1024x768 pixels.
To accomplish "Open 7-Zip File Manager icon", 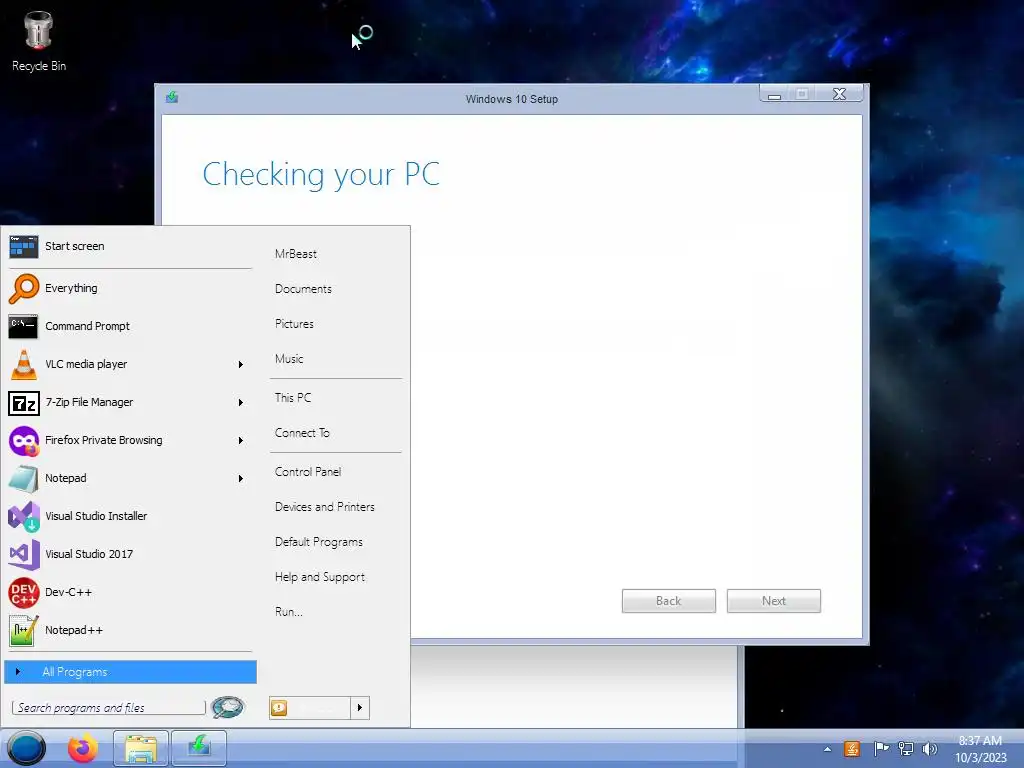I will pyautogui.click(x=24, y=403).
